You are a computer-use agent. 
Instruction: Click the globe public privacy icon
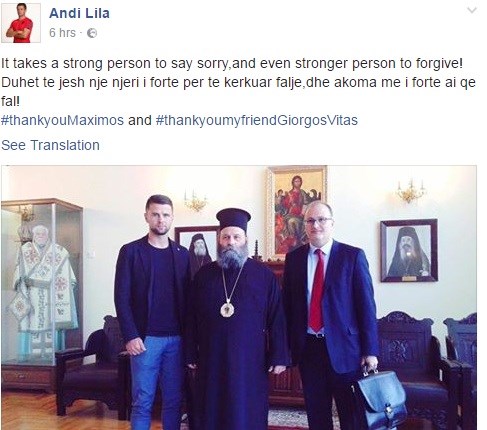(92, 33)
